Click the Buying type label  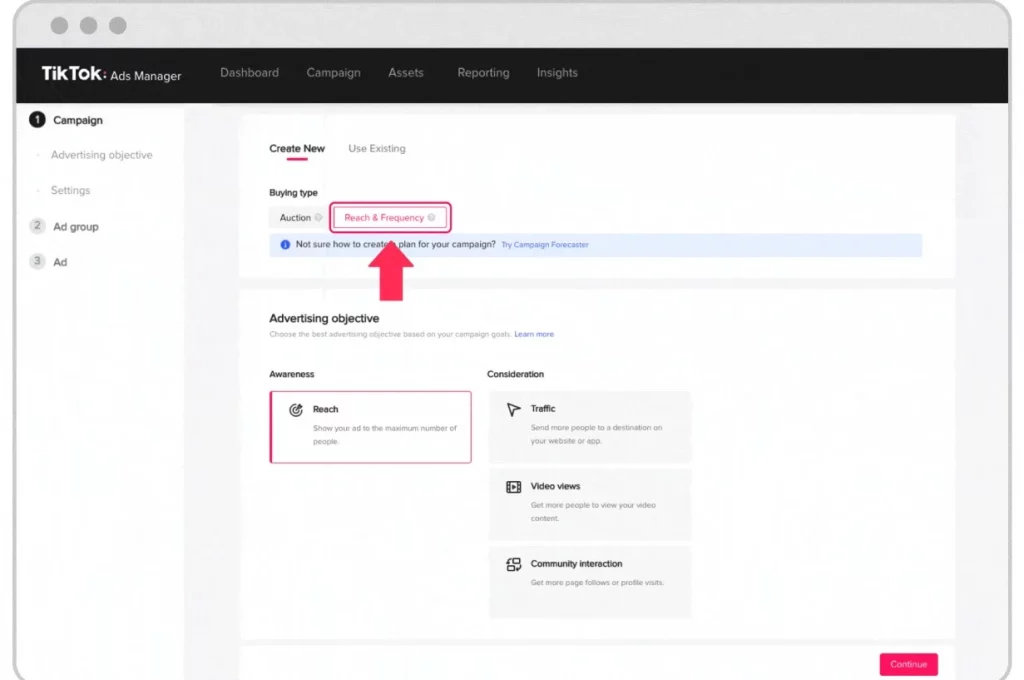pyautogui.click(x=293, y=192)
